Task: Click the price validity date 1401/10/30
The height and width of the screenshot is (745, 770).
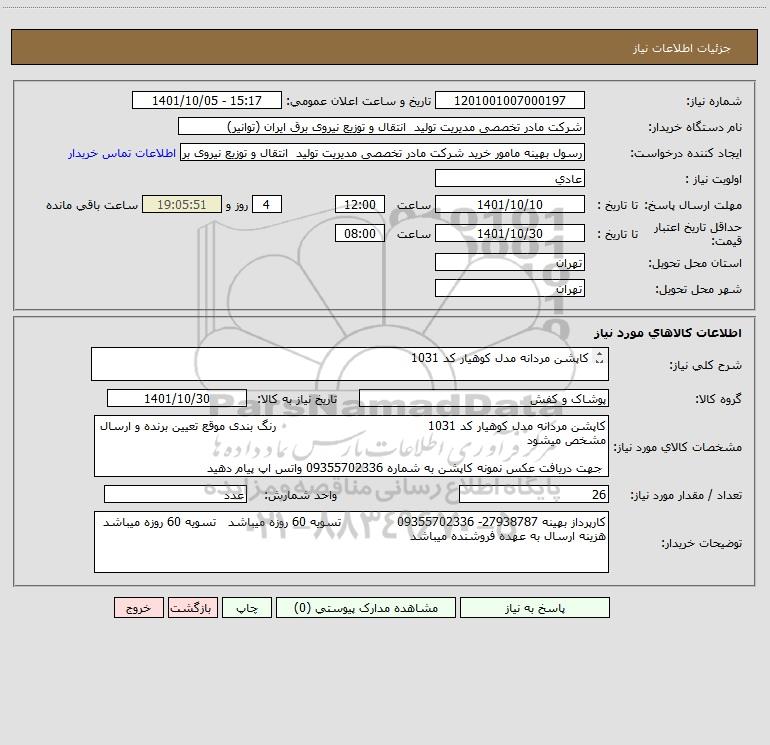Action: click(510, 233)
